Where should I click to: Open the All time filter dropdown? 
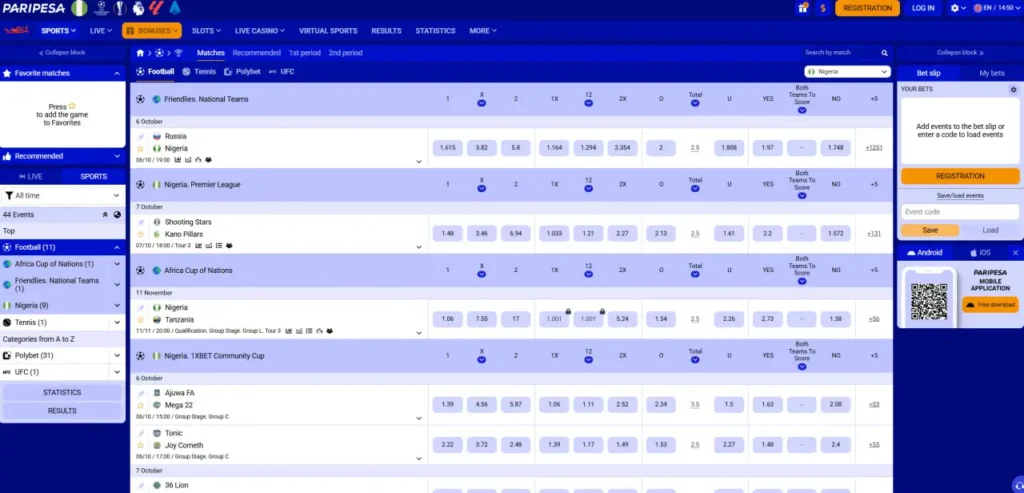[x=63, y=195]
